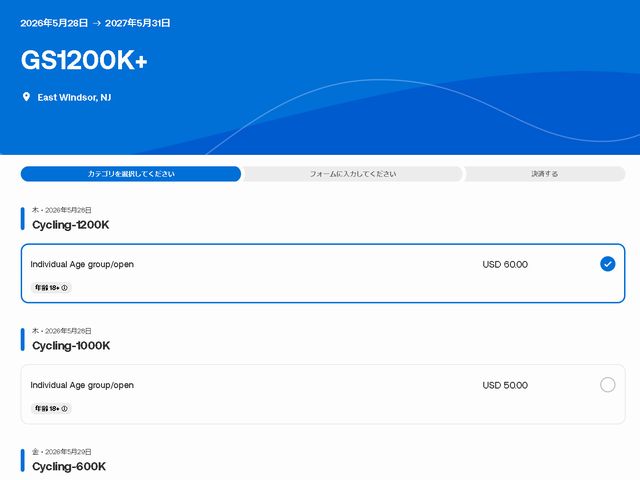Viewport: 640px width, 480px height.
Task: Click the arrow between the event dates
Action: (99, 22)
